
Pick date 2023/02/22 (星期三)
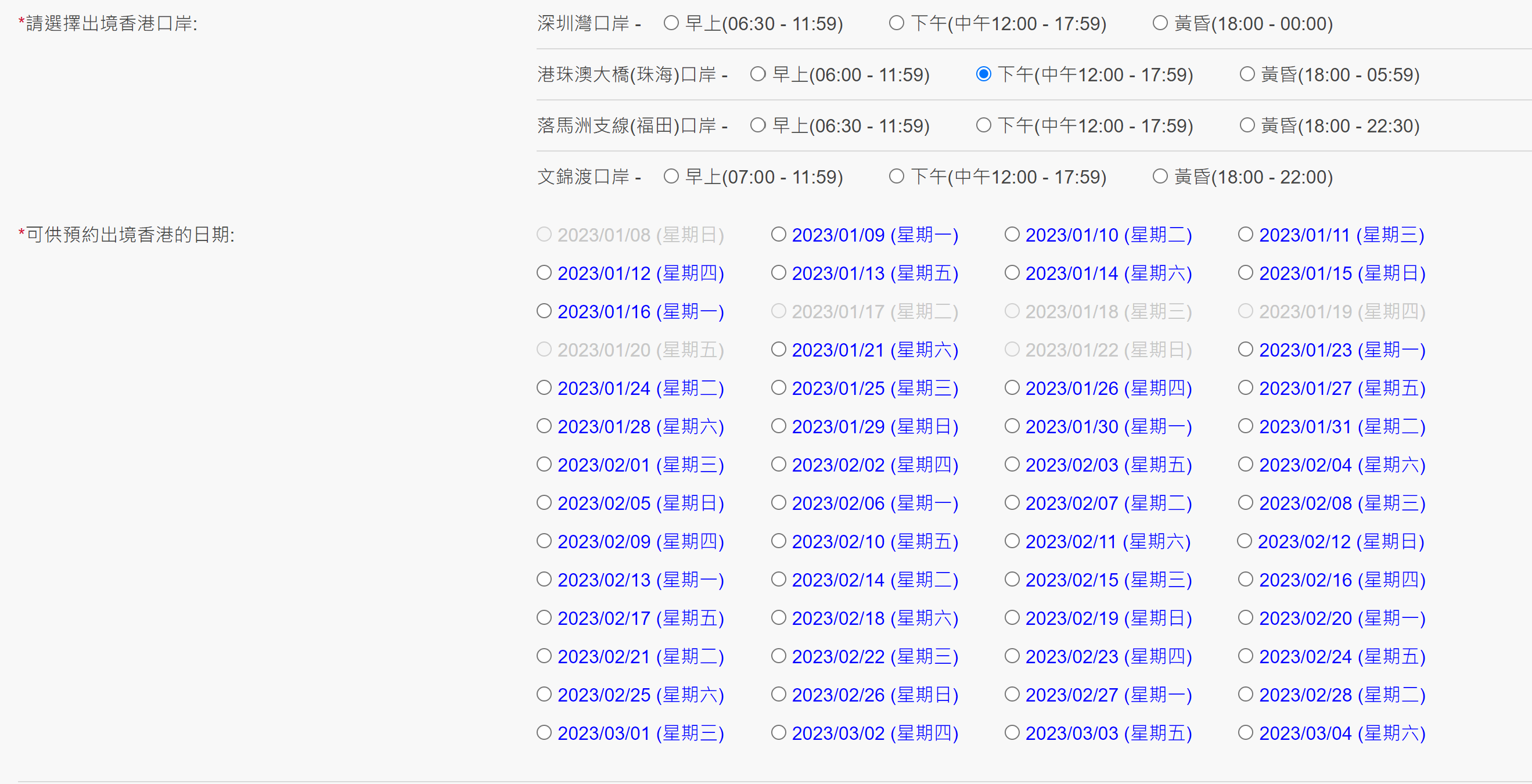779,656
